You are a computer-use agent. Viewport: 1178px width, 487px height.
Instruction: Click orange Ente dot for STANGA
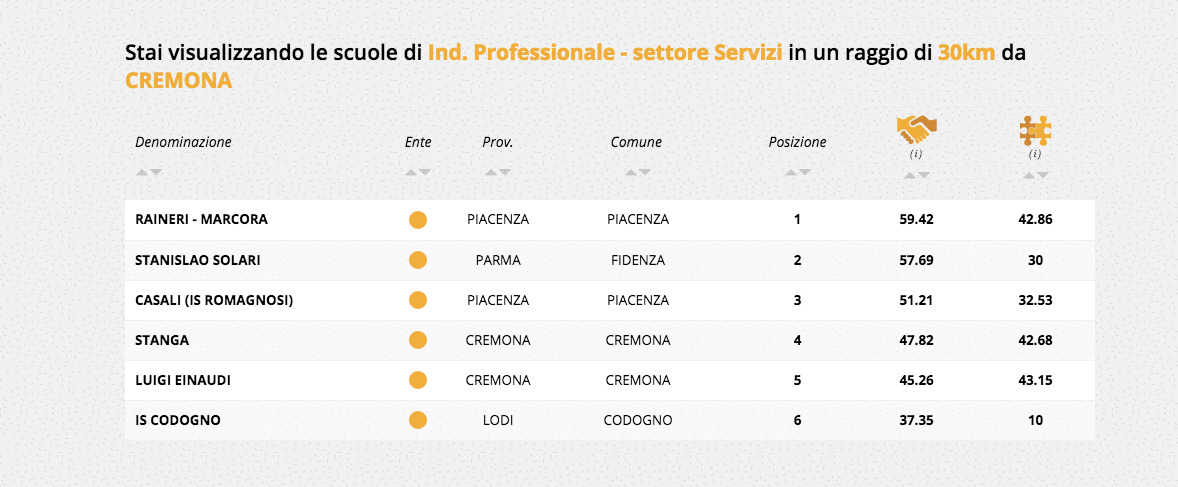pyautogui.click(x=418, y=340)
